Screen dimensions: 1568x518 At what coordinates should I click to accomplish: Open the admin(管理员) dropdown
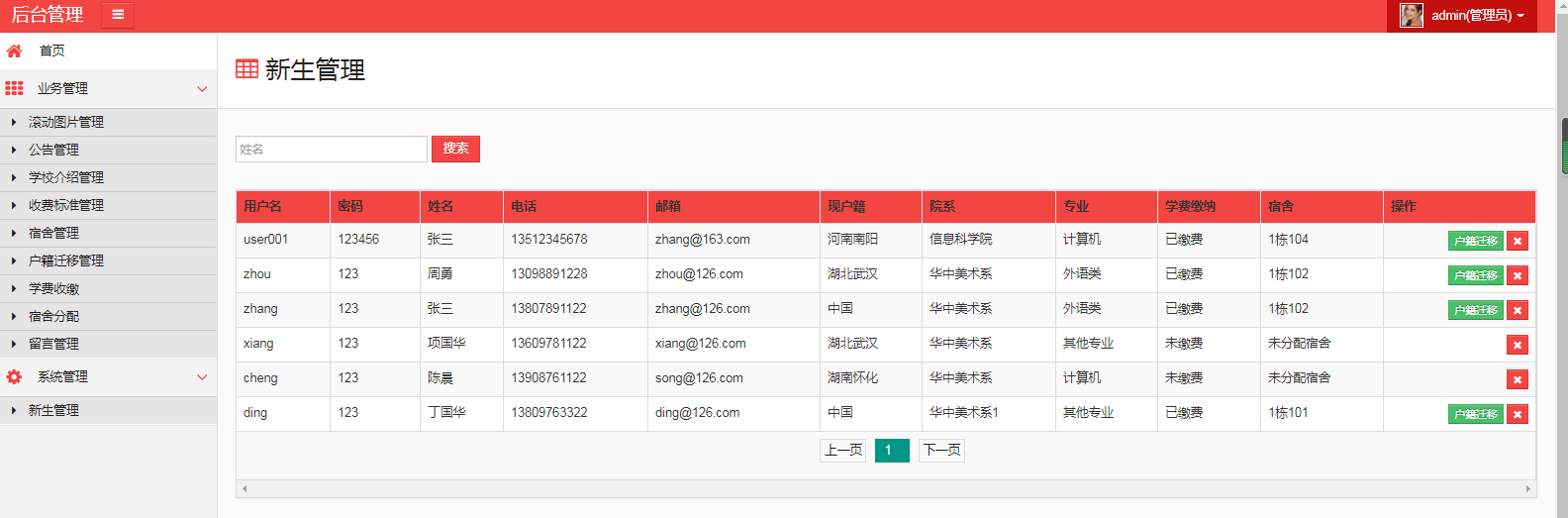1462,15
